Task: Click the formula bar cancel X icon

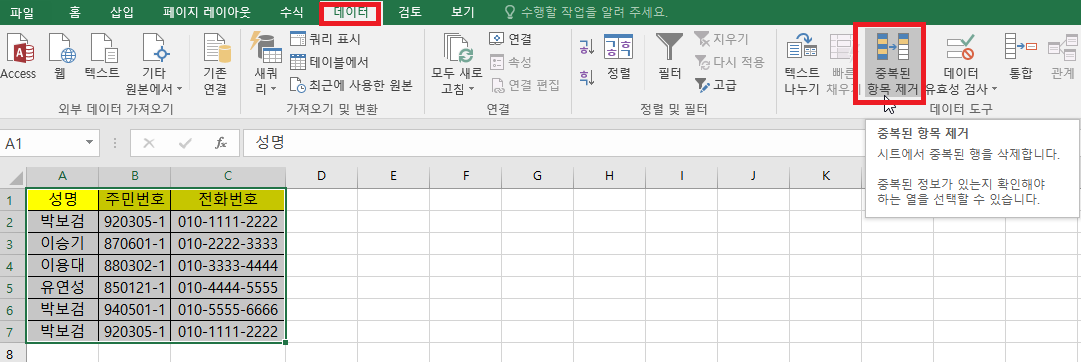Action: tap(148, 143)
